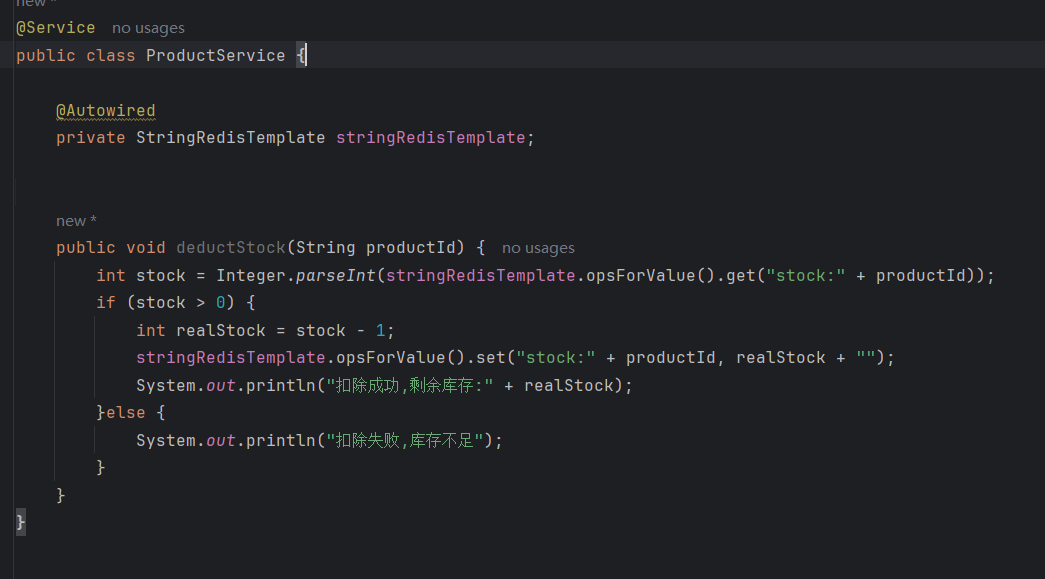This screenshot has width=1045, height=579.
Task: Click the 'void' keyword in method declaration
Action: [x=146, y=248]
